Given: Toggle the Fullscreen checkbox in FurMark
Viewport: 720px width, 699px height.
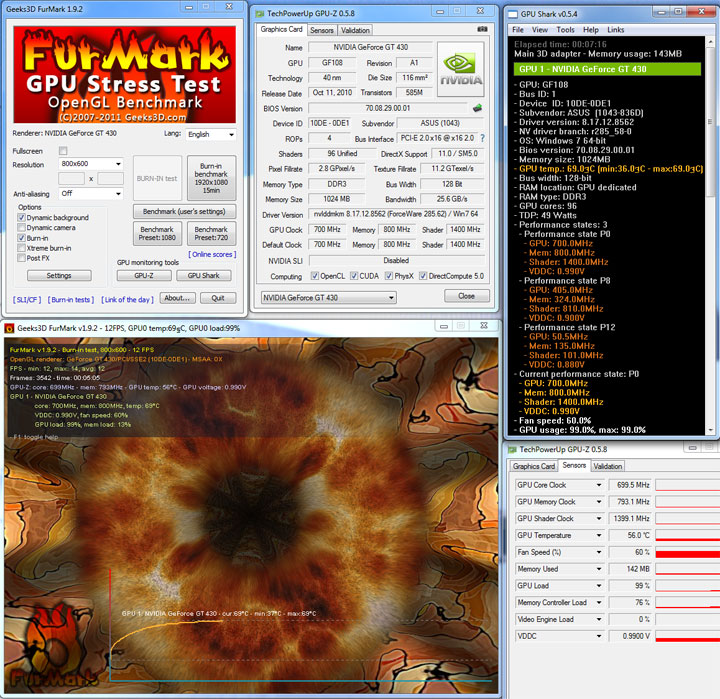Looking at the screenshot, I should coord(63,151).
